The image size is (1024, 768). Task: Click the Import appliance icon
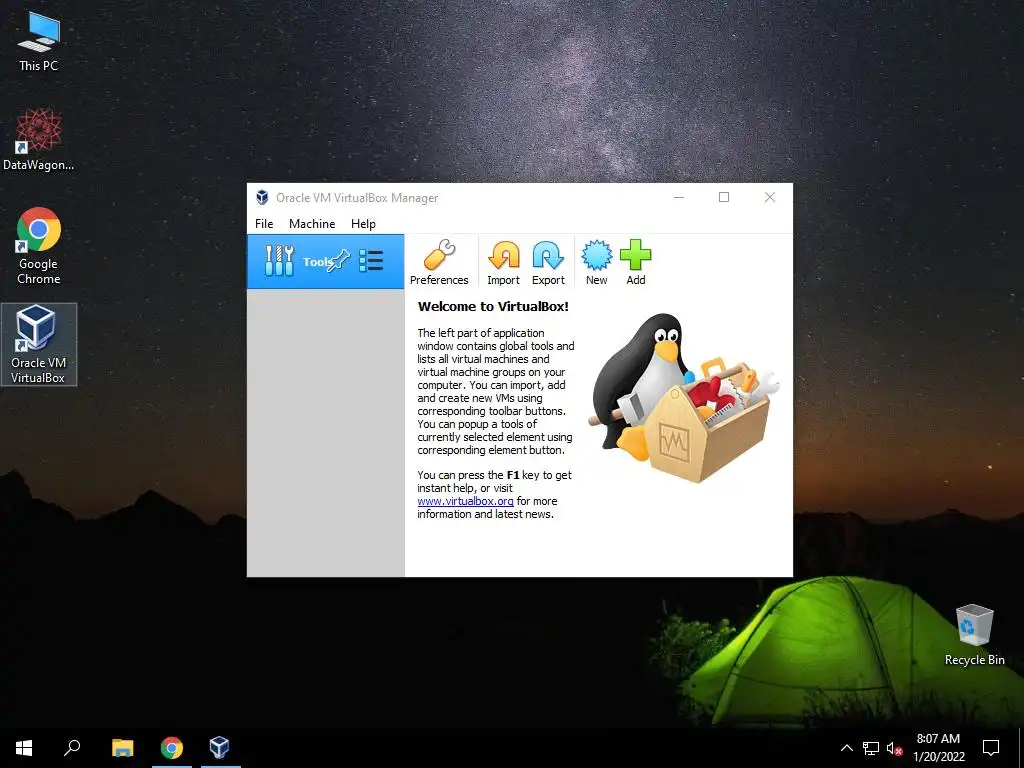coord(504,263)
